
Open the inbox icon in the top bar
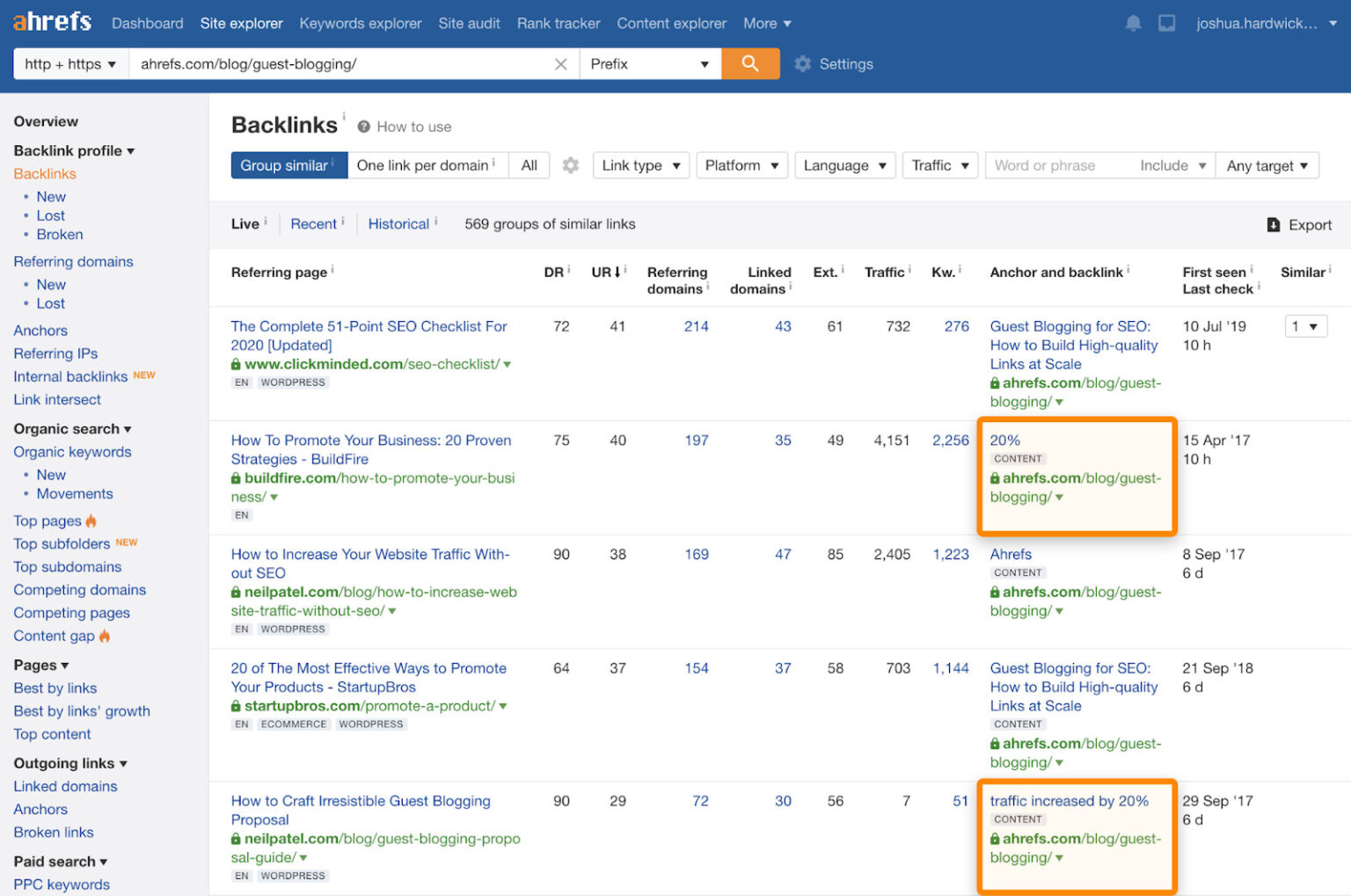(x=1167, y=23)
